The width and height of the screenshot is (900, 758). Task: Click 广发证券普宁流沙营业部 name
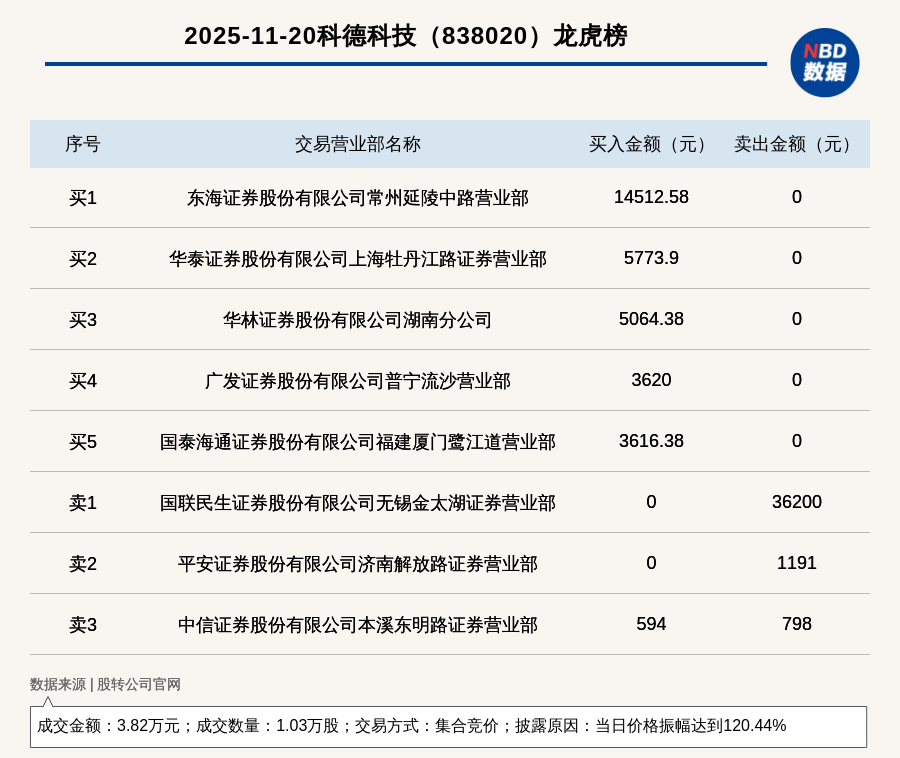point(357,381)
